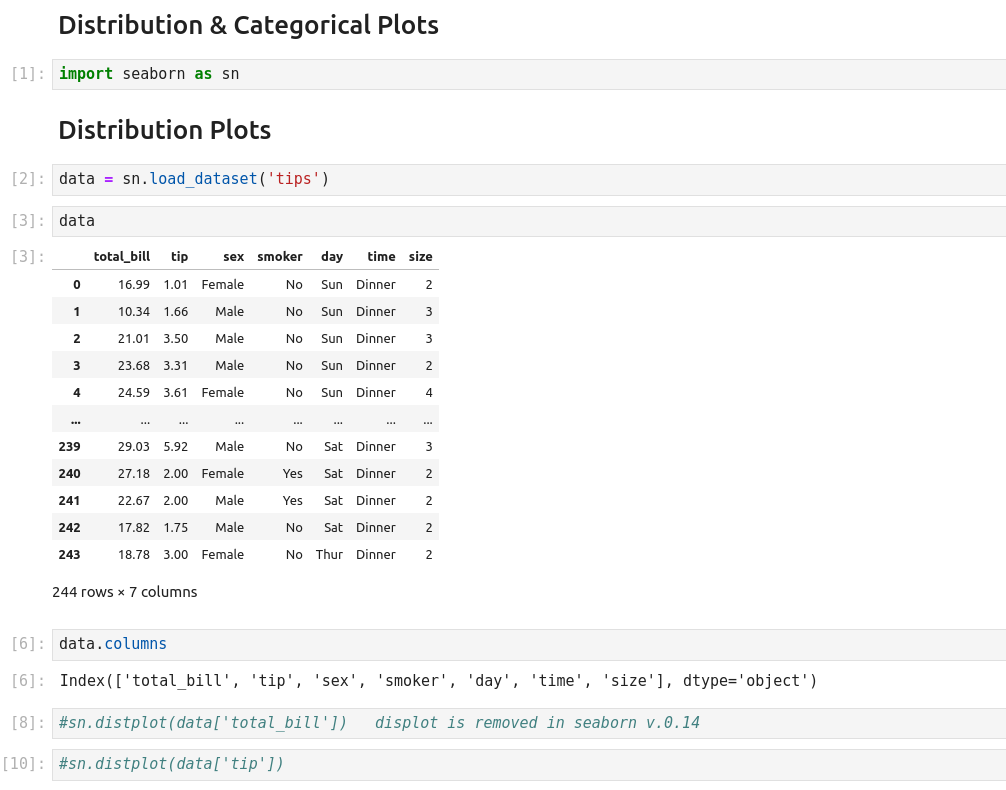Focus the load_dataset('tips') code cell
Viewport: 1006px width, 790px height.
tap(528, 179)
